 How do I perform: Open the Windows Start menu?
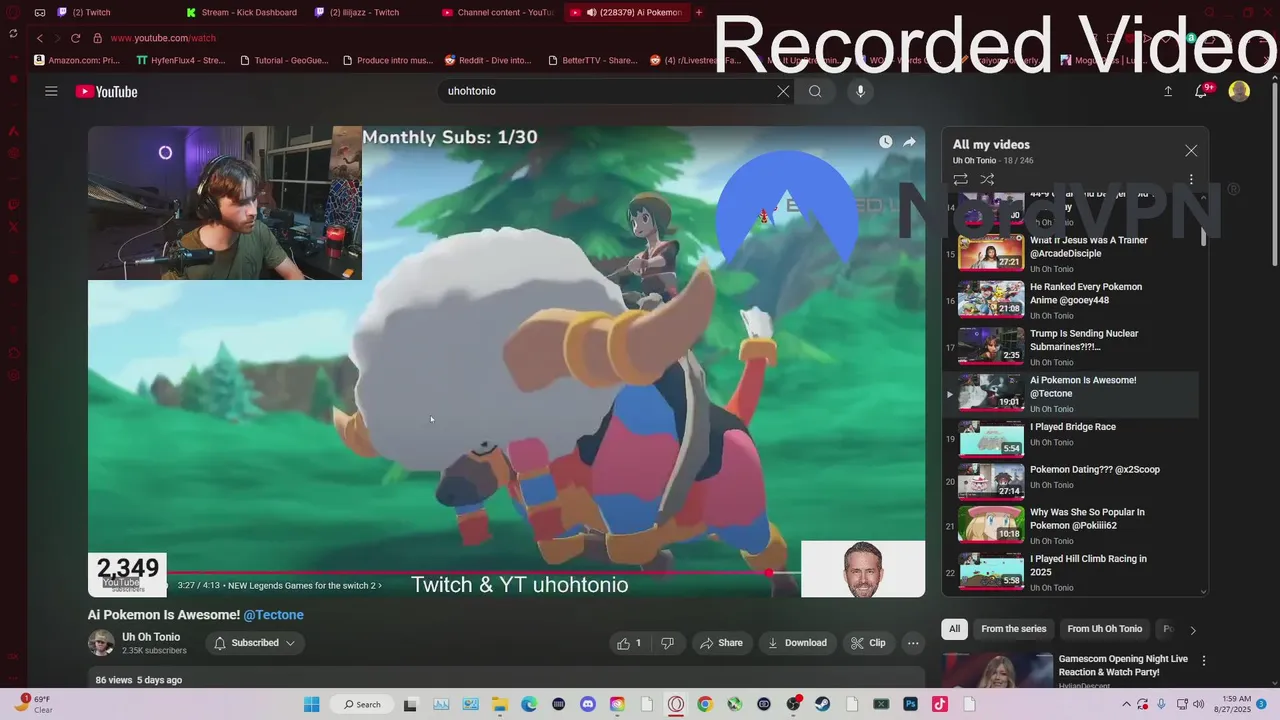311,704
